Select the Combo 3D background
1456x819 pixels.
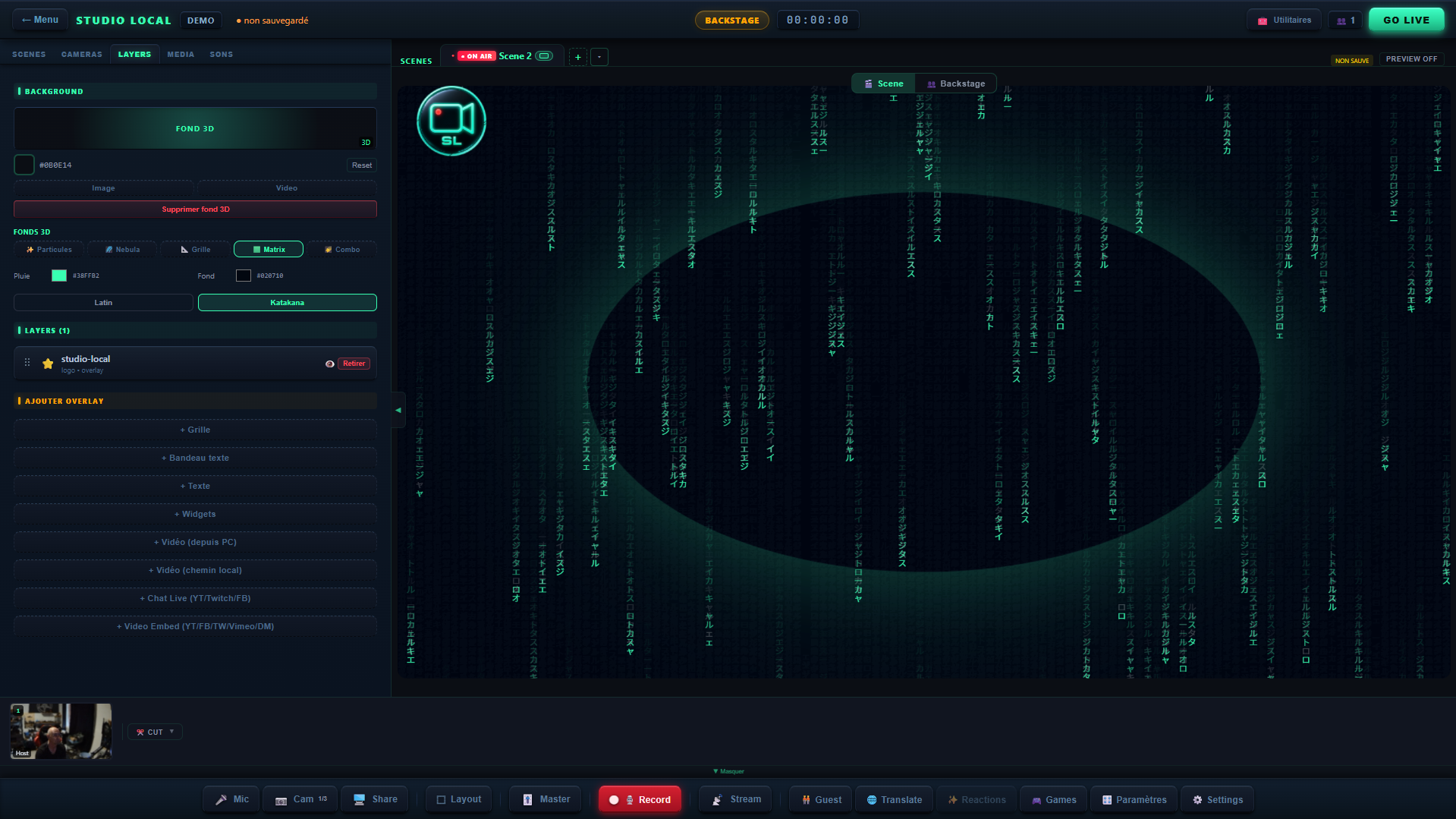tap(342, 249)
